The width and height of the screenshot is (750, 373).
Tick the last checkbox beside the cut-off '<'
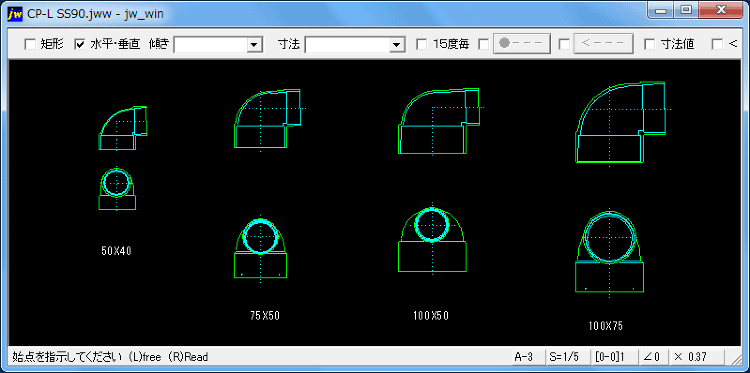(717, 44)
